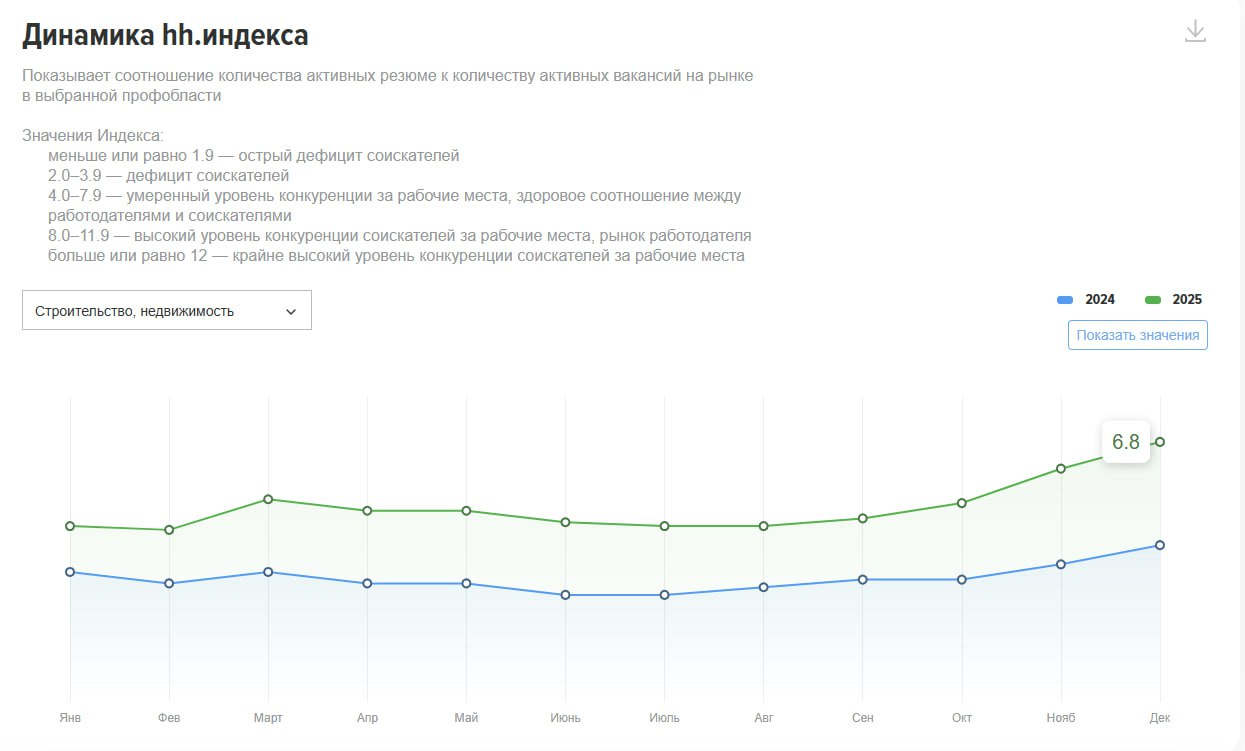Select the December 2024 blue data point
This screenshot has width=1245, height=751.
coord(1160,545)
